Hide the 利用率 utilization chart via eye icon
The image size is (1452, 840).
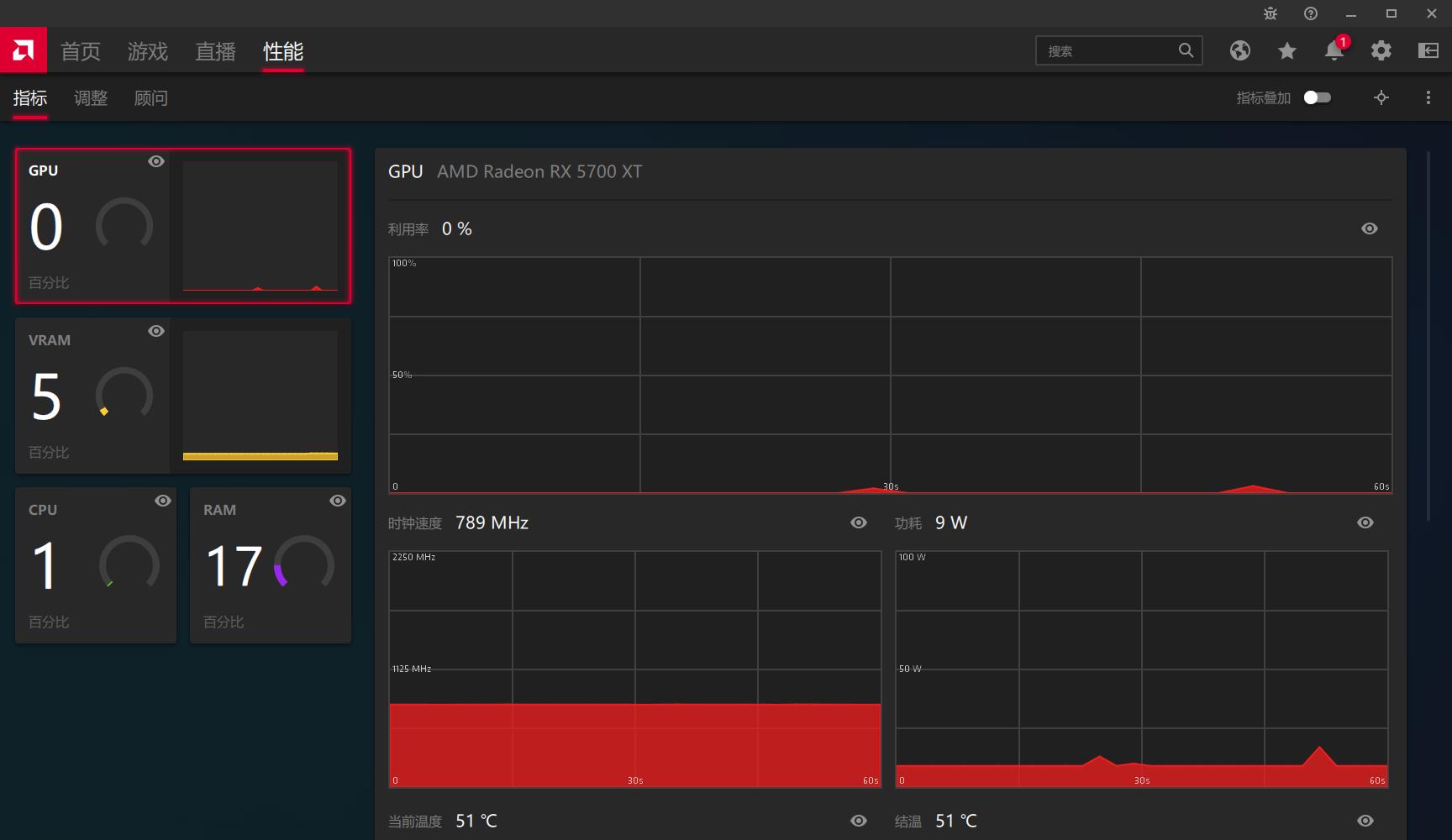click(1368, 228)
